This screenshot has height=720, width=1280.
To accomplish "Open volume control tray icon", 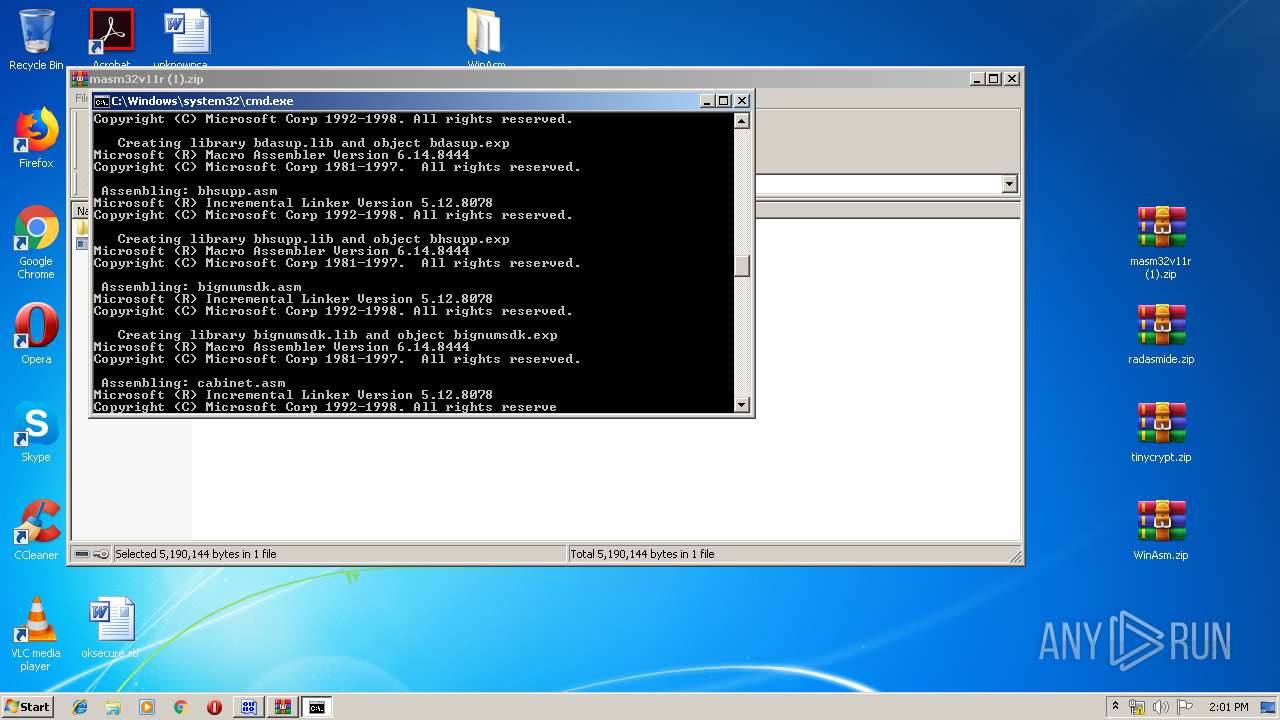I will (x=1161, y=707).
